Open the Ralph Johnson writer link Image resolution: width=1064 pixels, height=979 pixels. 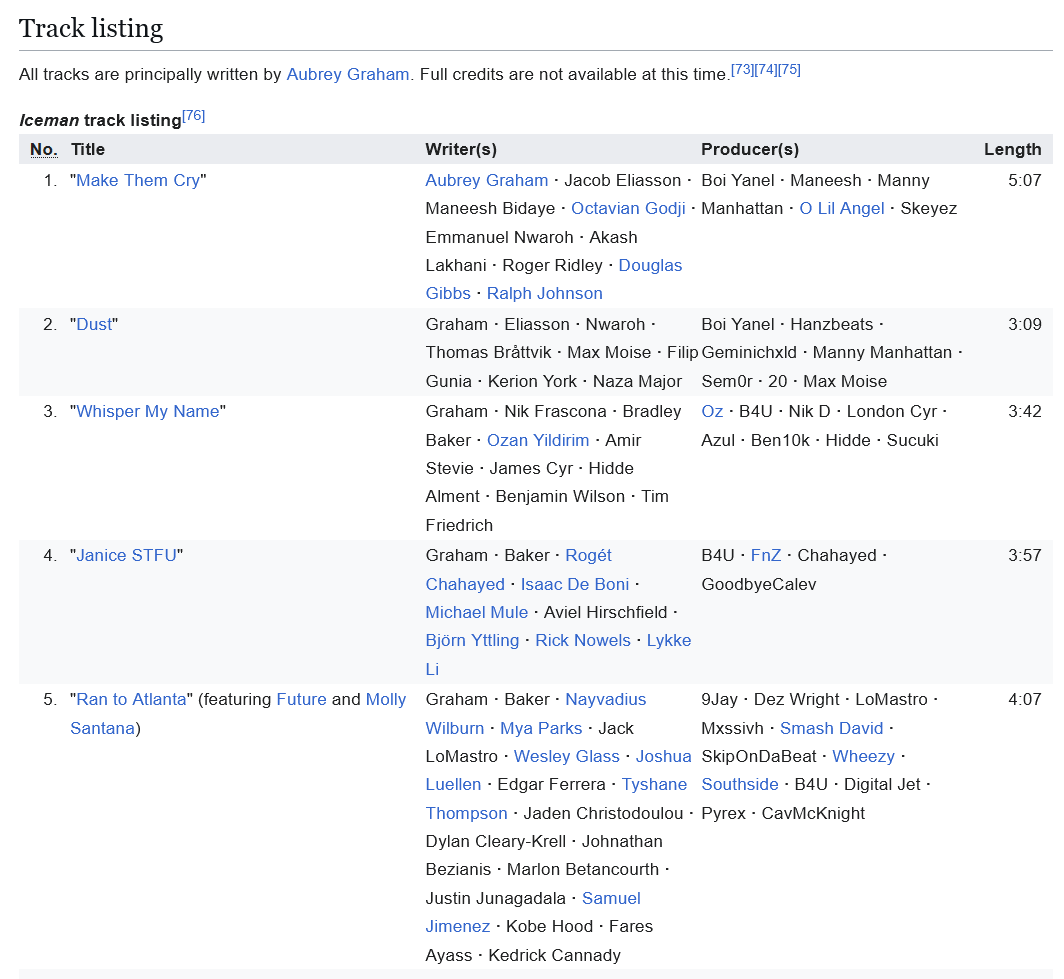point(544,293)
